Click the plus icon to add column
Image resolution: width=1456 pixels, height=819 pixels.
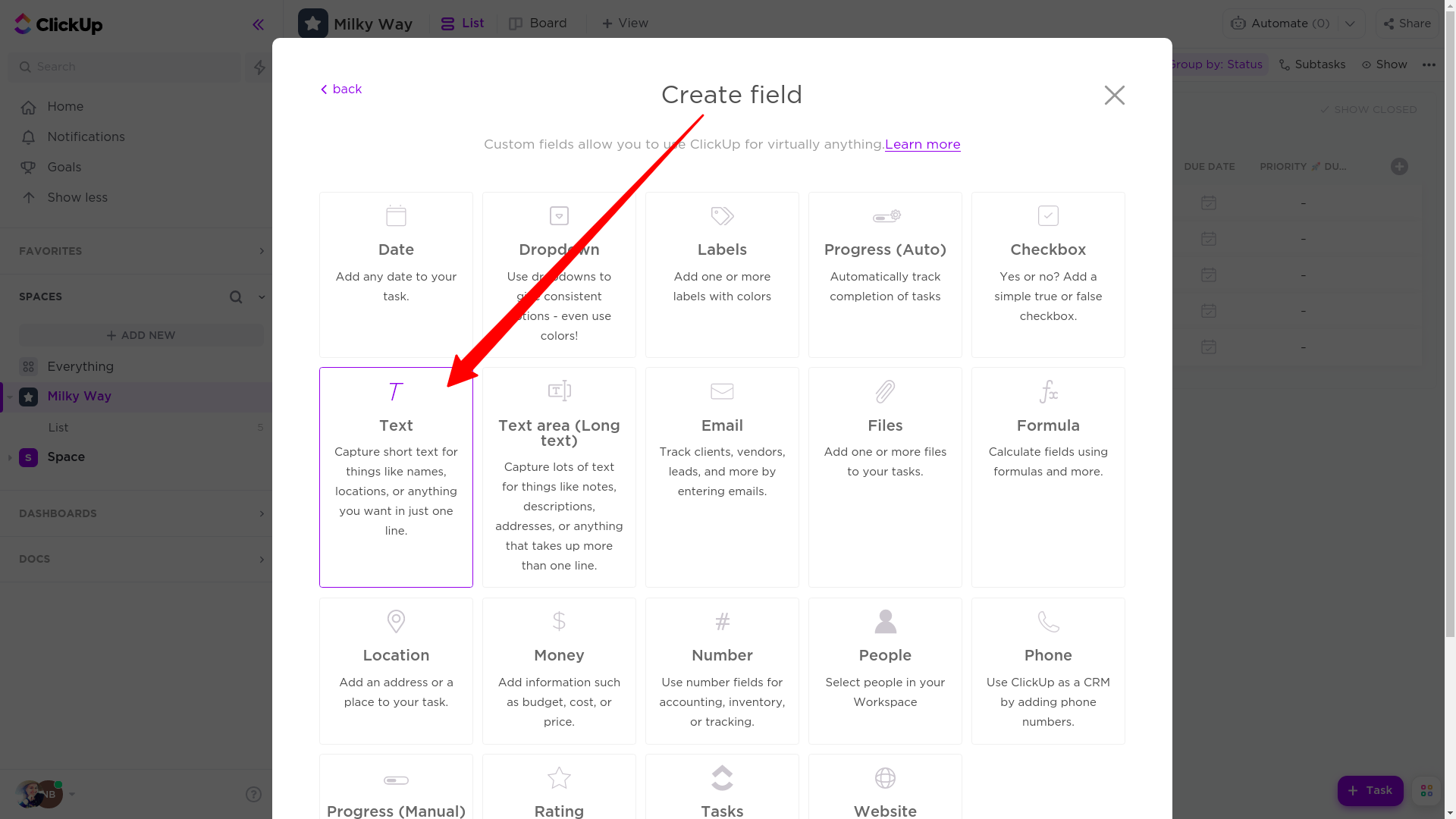pyautogui.click(x=1399, y=167)
